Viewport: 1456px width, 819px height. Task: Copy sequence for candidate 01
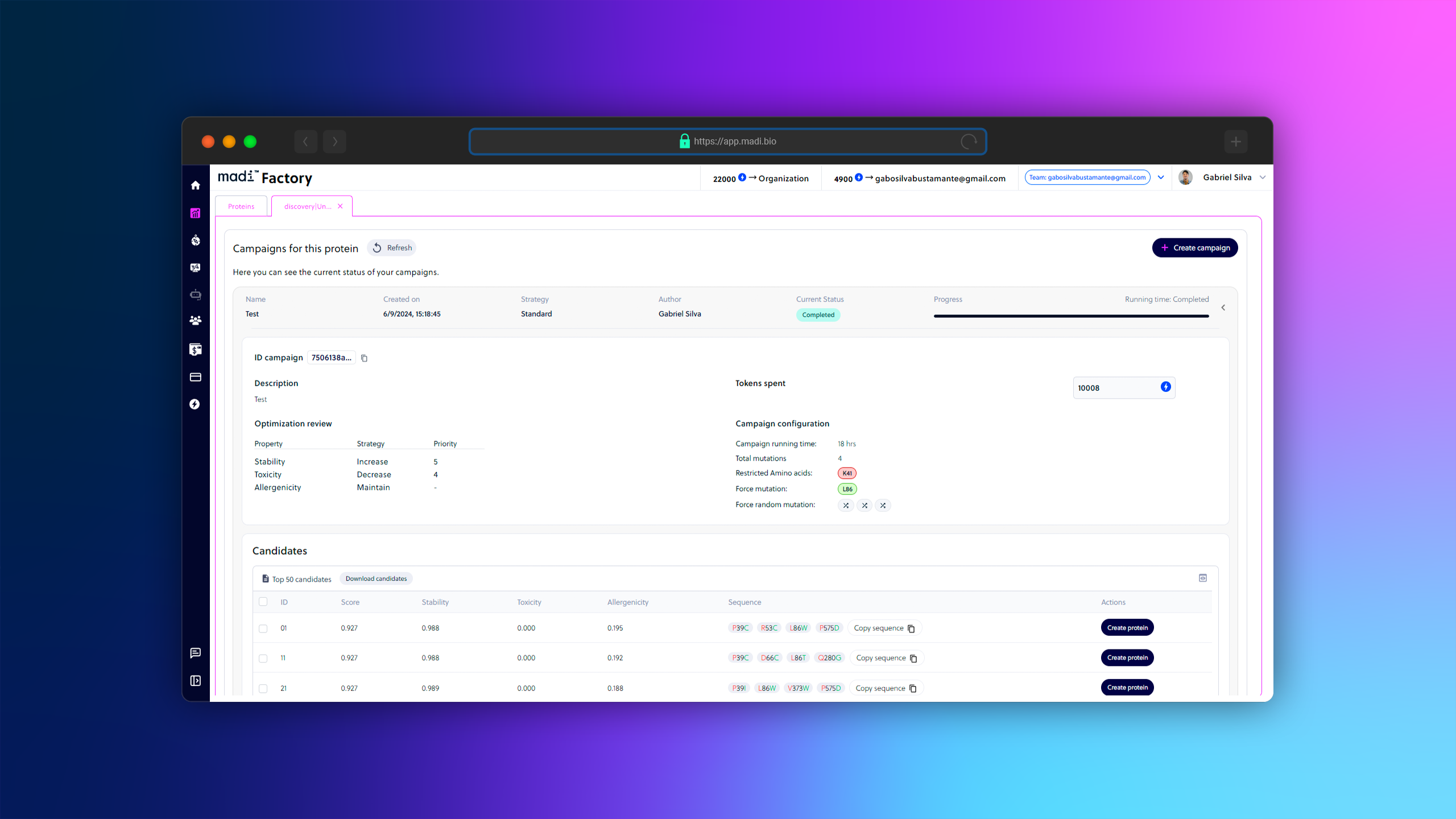[884, 628]
